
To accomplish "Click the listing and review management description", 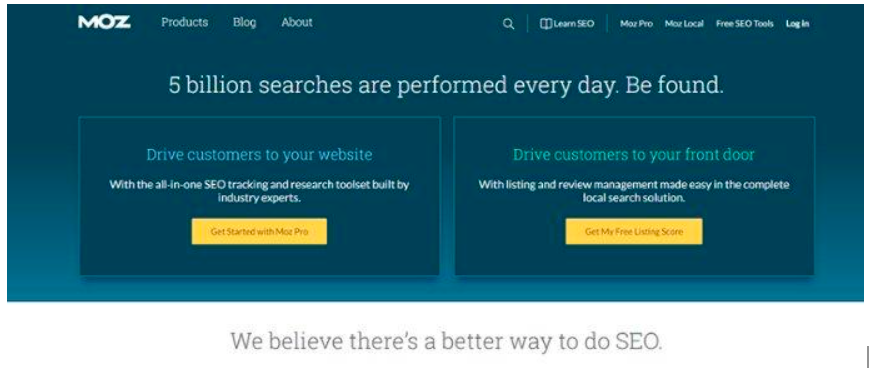I will point(634,191).
